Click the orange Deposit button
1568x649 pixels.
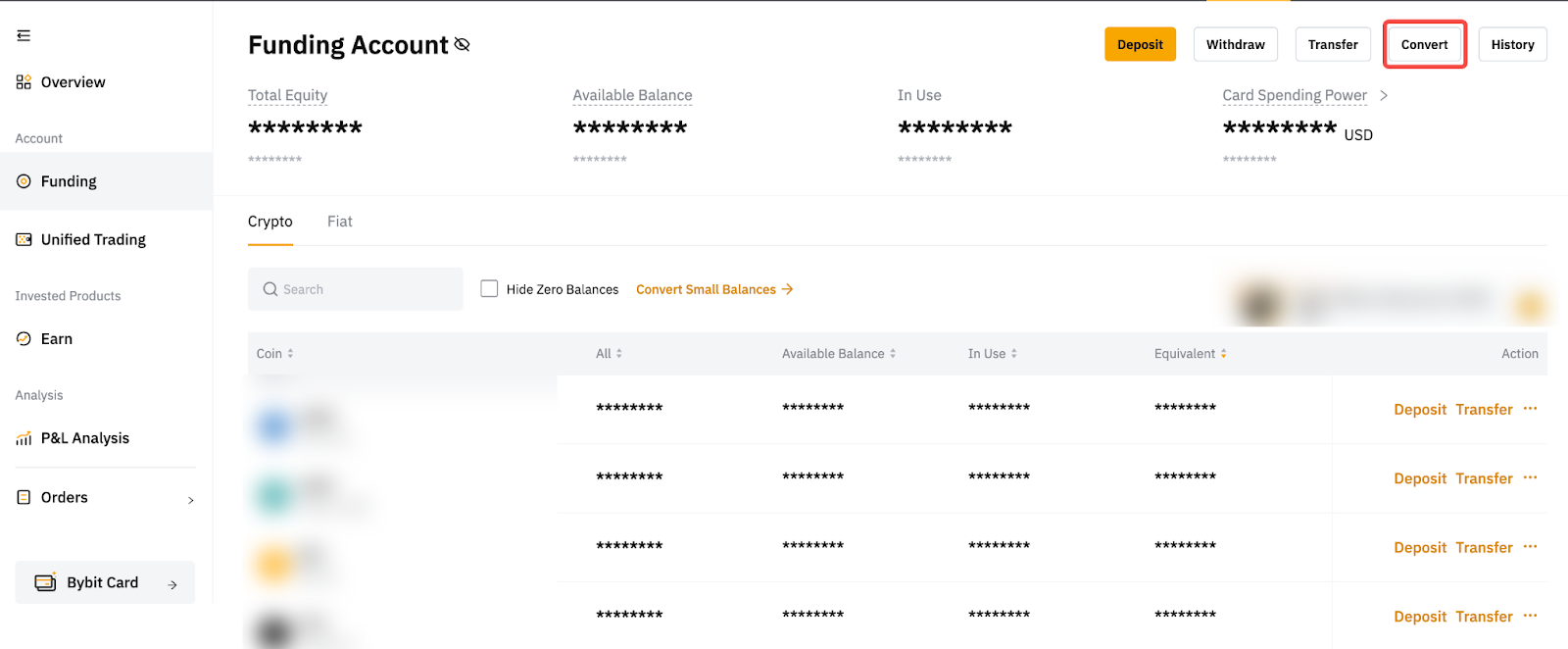click(1140, 45)
